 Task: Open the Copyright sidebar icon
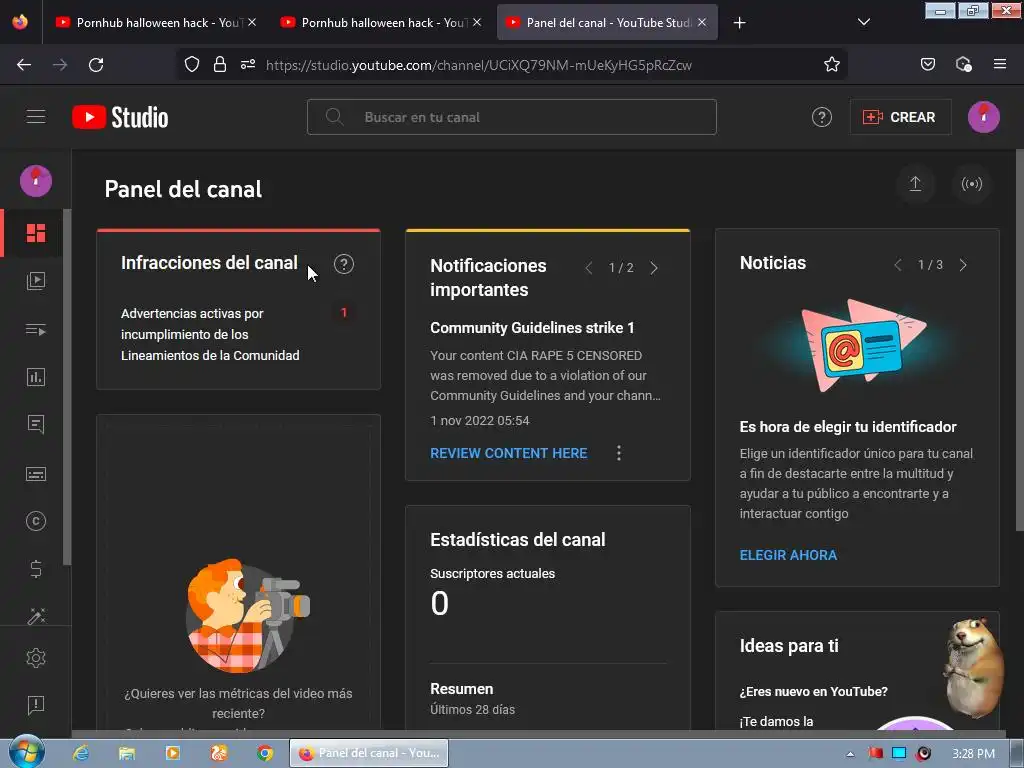[36, 521]
